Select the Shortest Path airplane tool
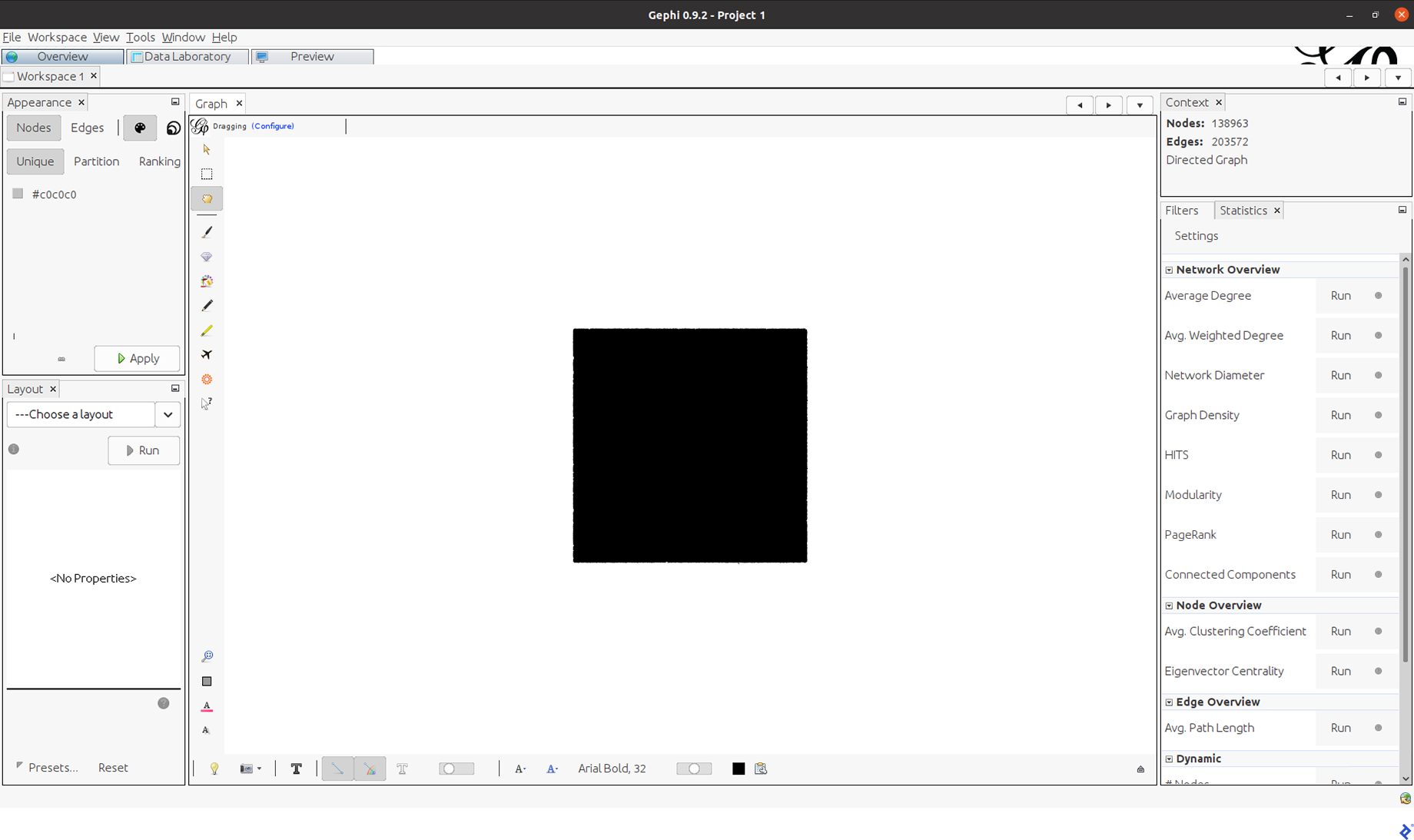 (x=207, y=354)
